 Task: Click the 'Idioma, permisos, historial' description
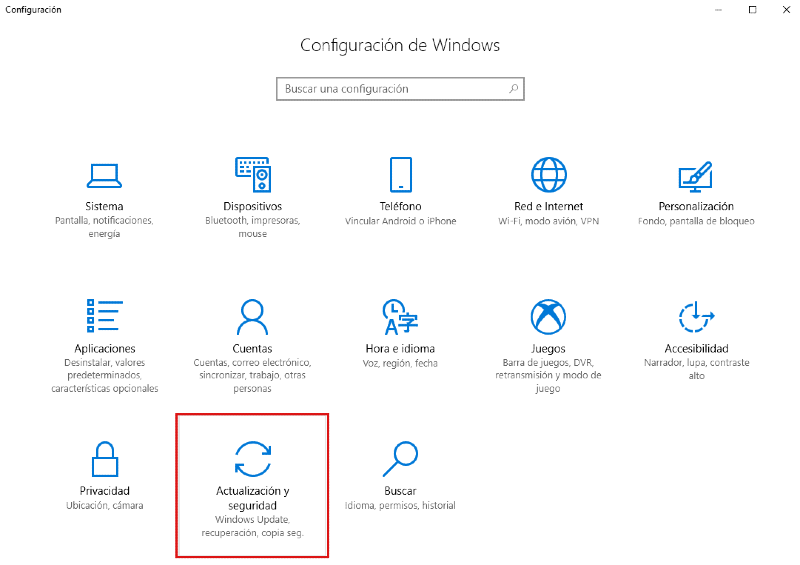click(x=400, y=505)
